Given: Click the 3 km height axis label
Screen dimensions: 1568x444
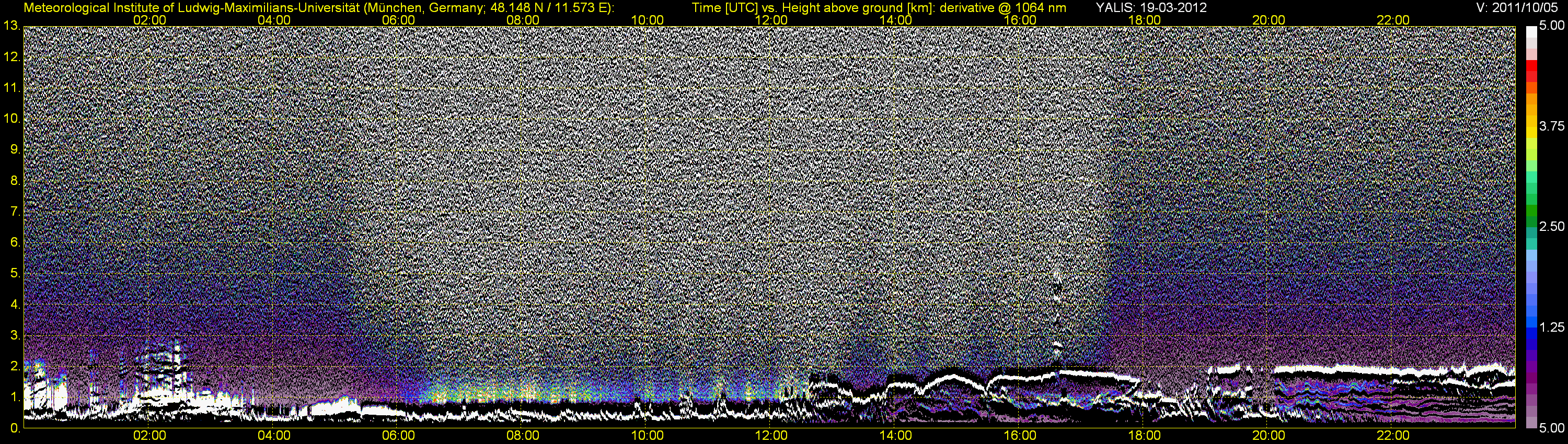Looking at the screenshot, I should pyautogui.click(x=15, y=335).
